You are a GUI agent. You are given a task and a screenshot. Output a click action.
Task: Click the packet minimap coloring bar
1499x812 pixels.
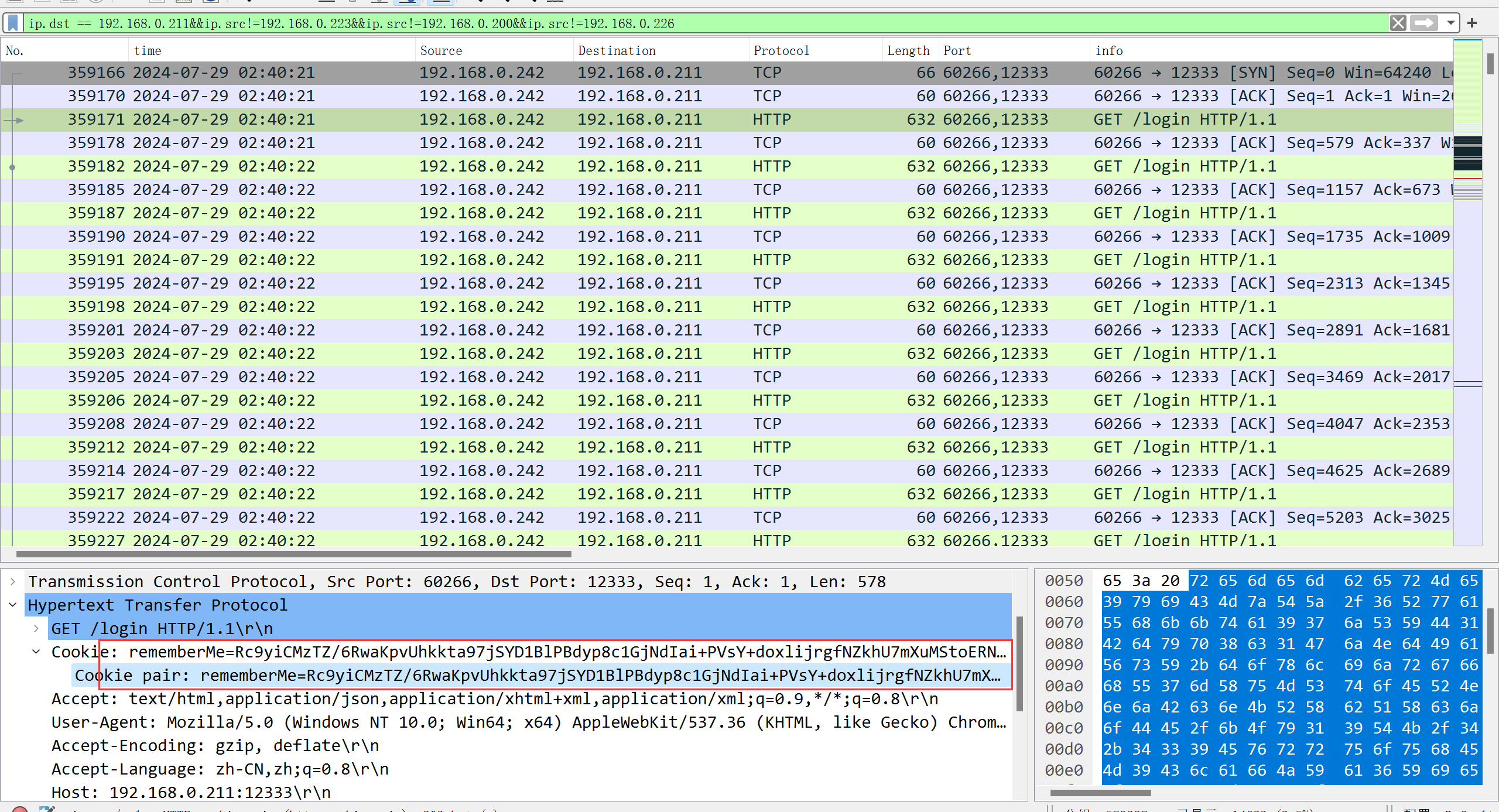pyautogui.click(x=1467, y=293)
